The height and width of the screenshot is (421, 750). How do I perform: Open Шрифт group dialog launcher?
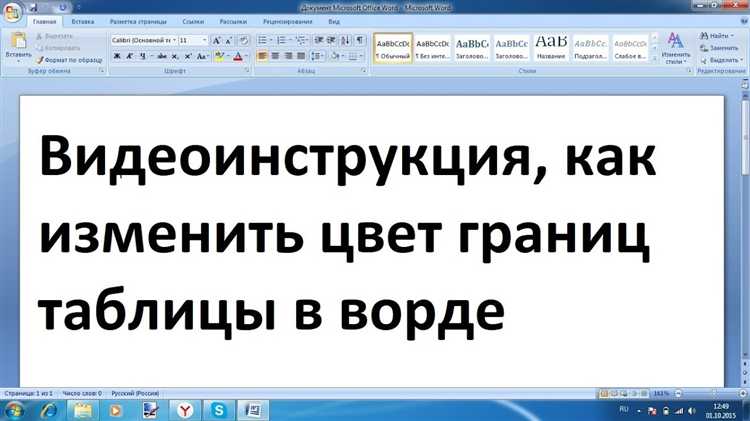tap(247, 71)
